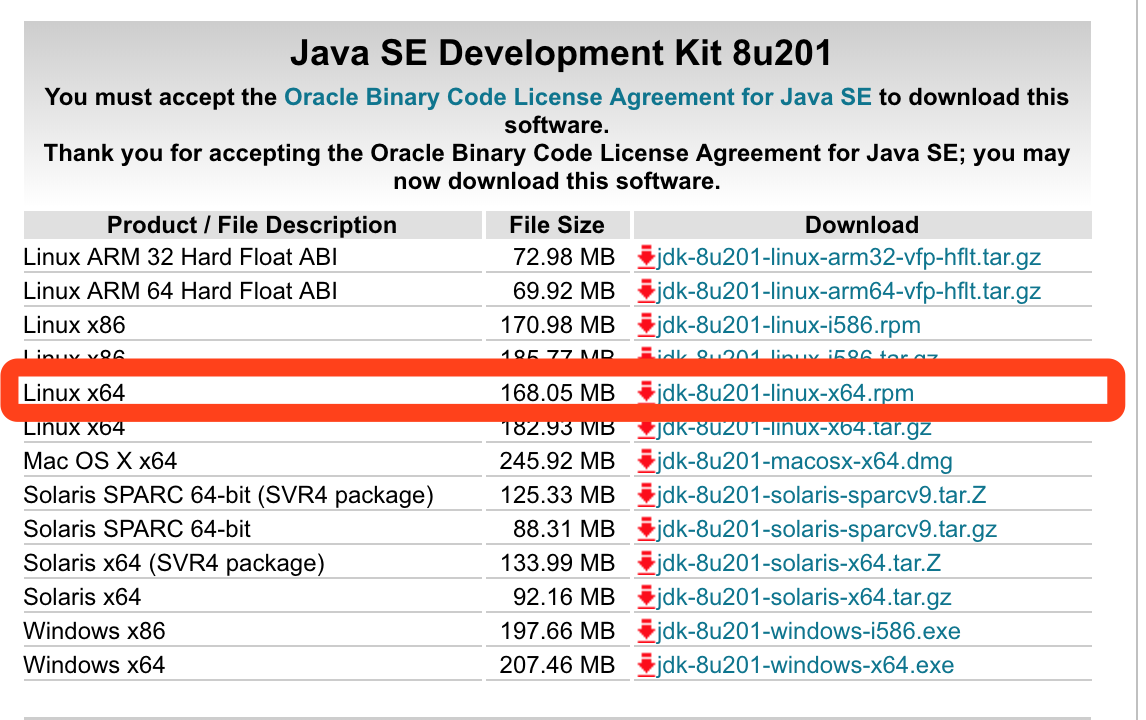
Task: Click red download arrow for solaris-x64.tar.gz
Action: pos(646,597)
